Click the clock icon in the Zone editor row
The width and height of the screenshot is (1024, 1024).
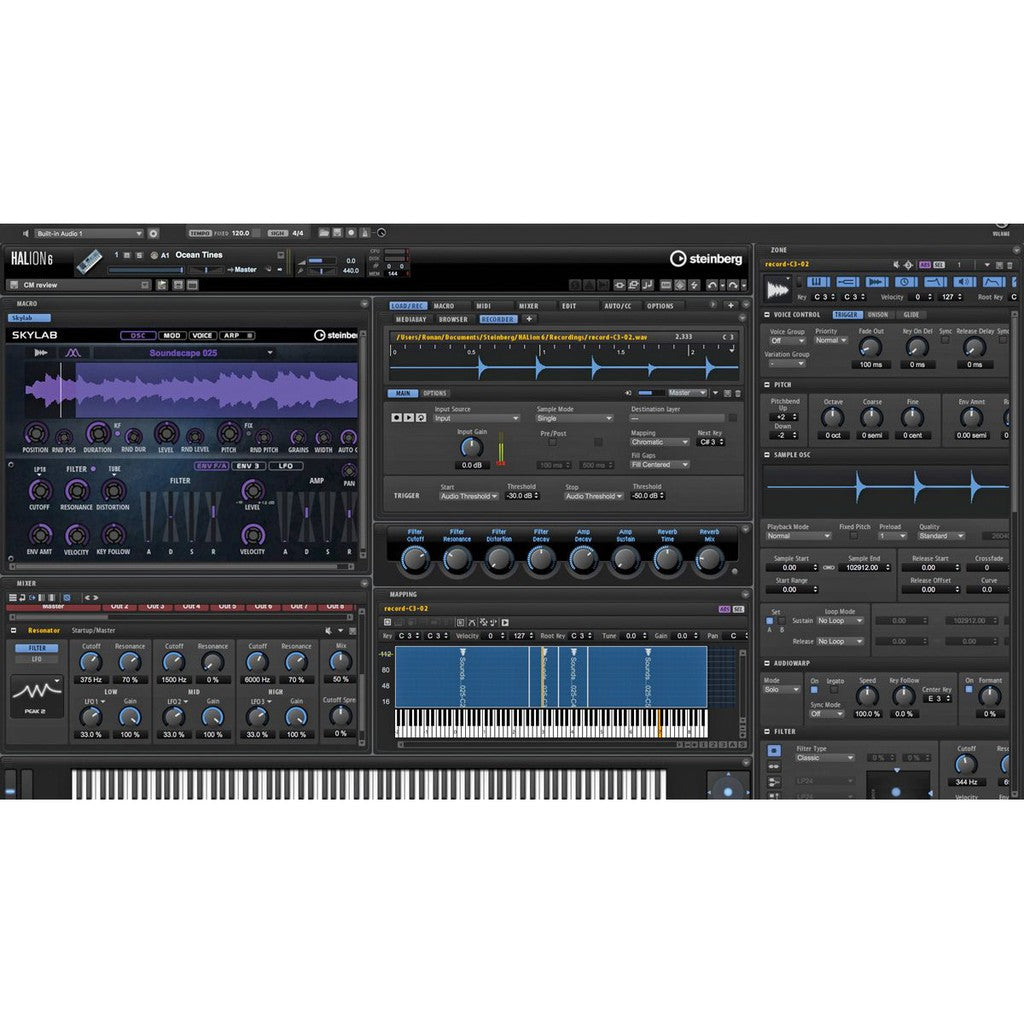(903, 282)
